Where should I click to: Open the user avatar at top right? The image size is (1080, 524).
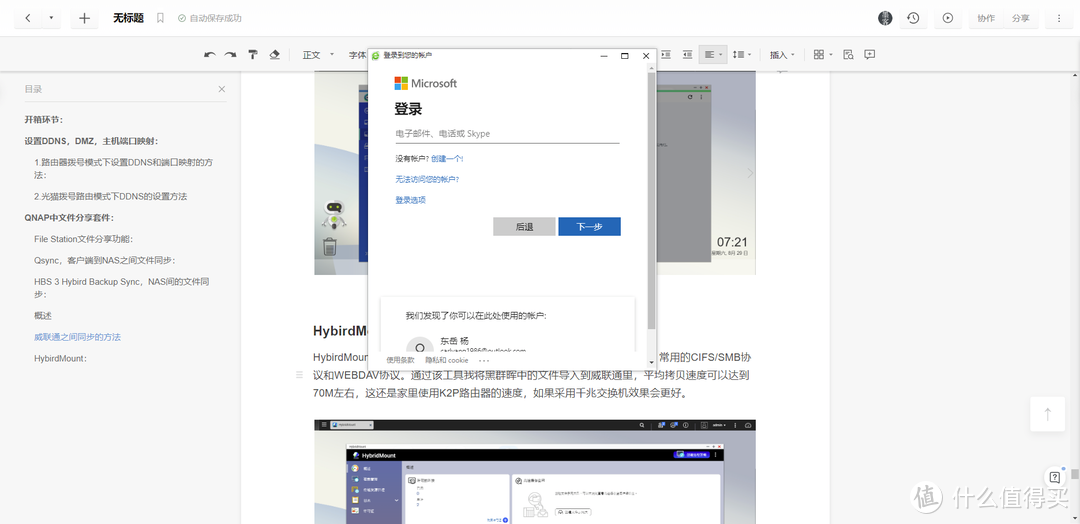(885, 19)
